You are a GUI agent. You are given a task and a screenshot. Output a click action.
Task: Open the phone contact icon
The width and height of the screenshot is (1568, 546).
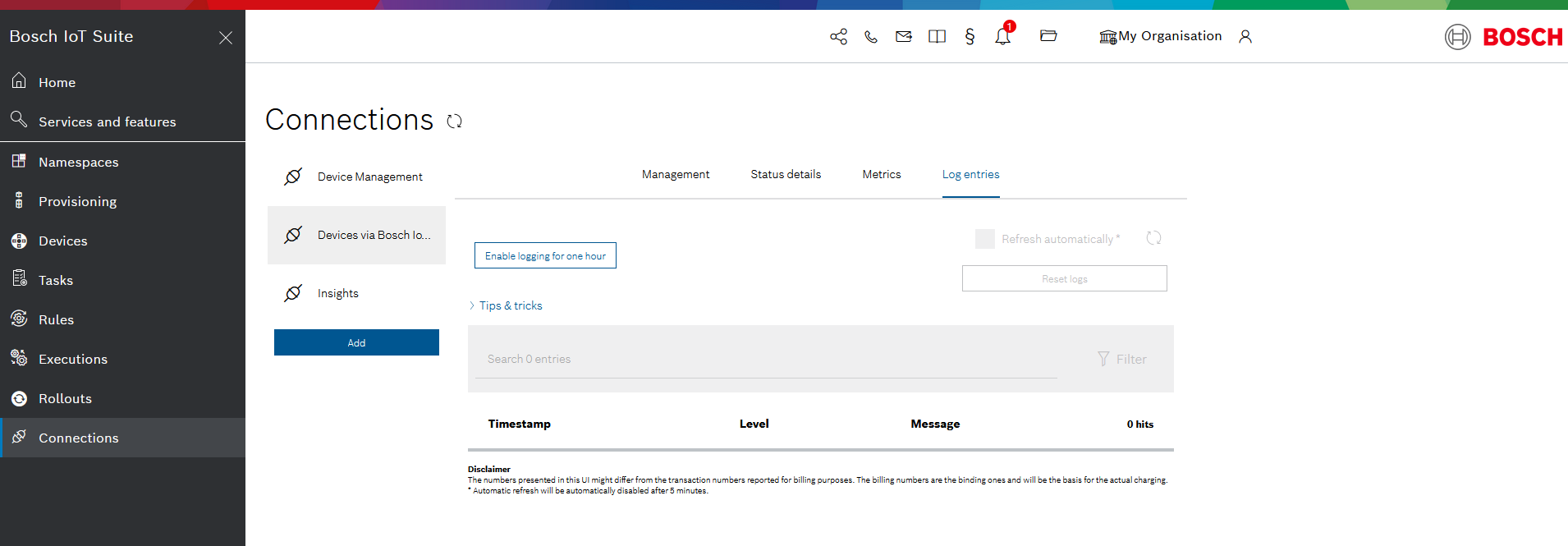coord(871,36)
